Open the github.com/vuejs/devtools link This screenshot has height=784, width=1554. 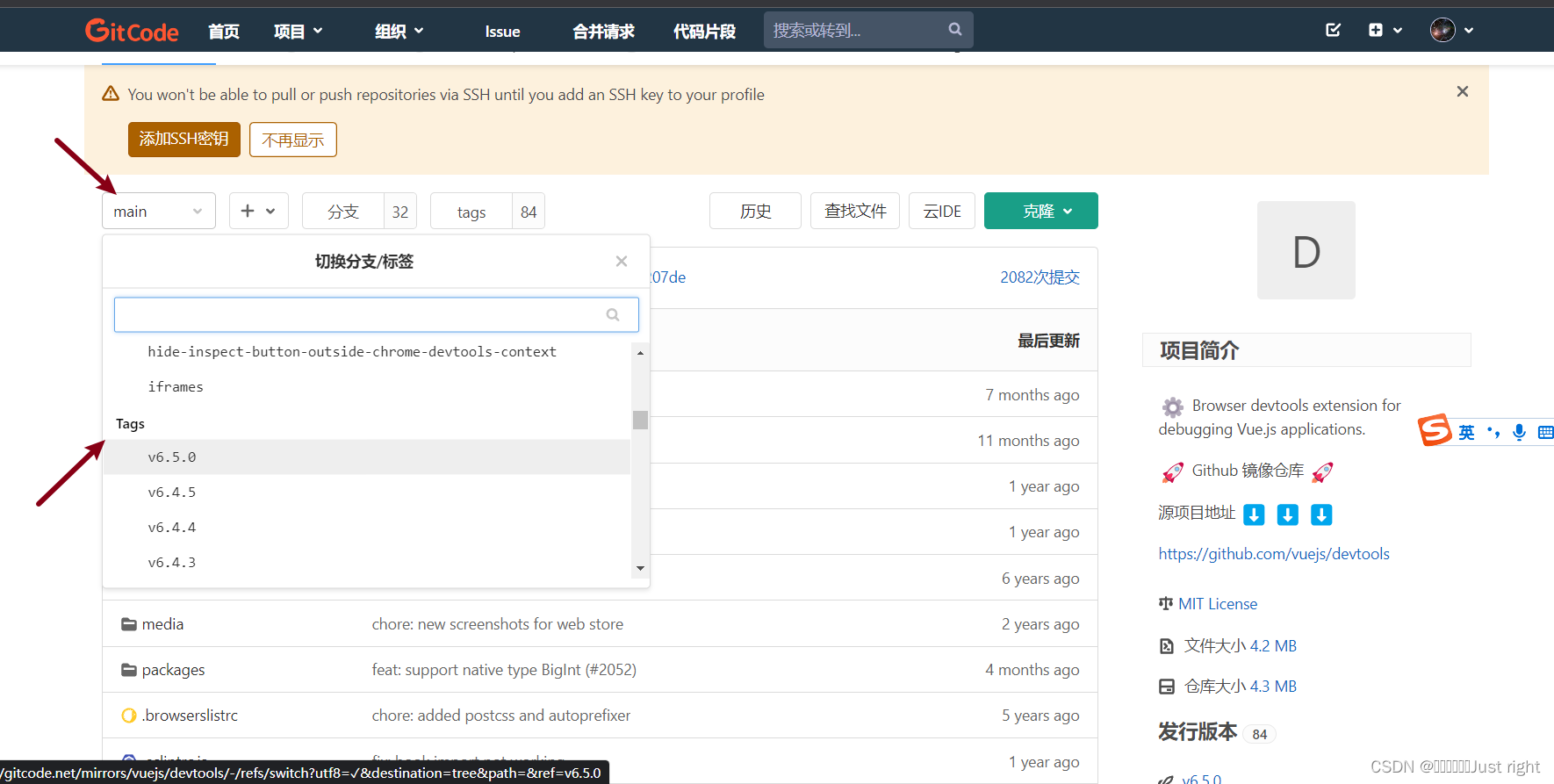(x=1274, y=554)
